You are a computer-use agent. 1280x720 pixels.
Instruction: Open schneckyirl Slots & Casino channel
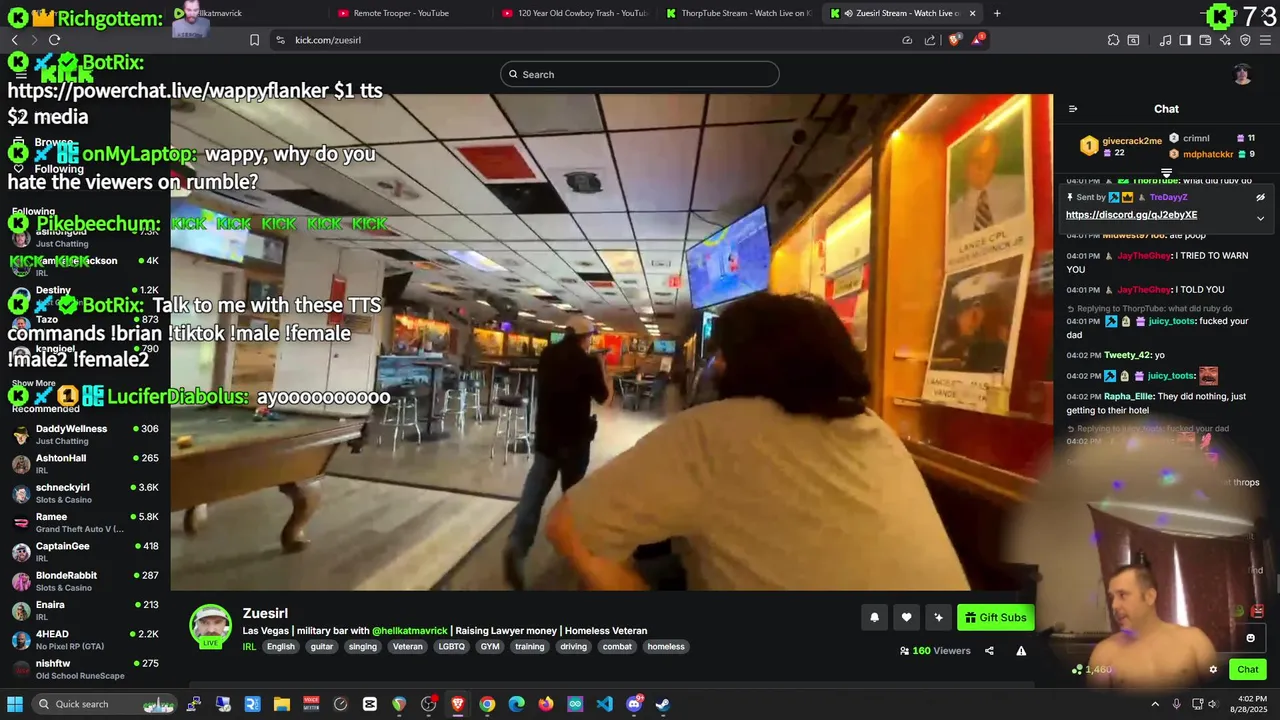85,493
